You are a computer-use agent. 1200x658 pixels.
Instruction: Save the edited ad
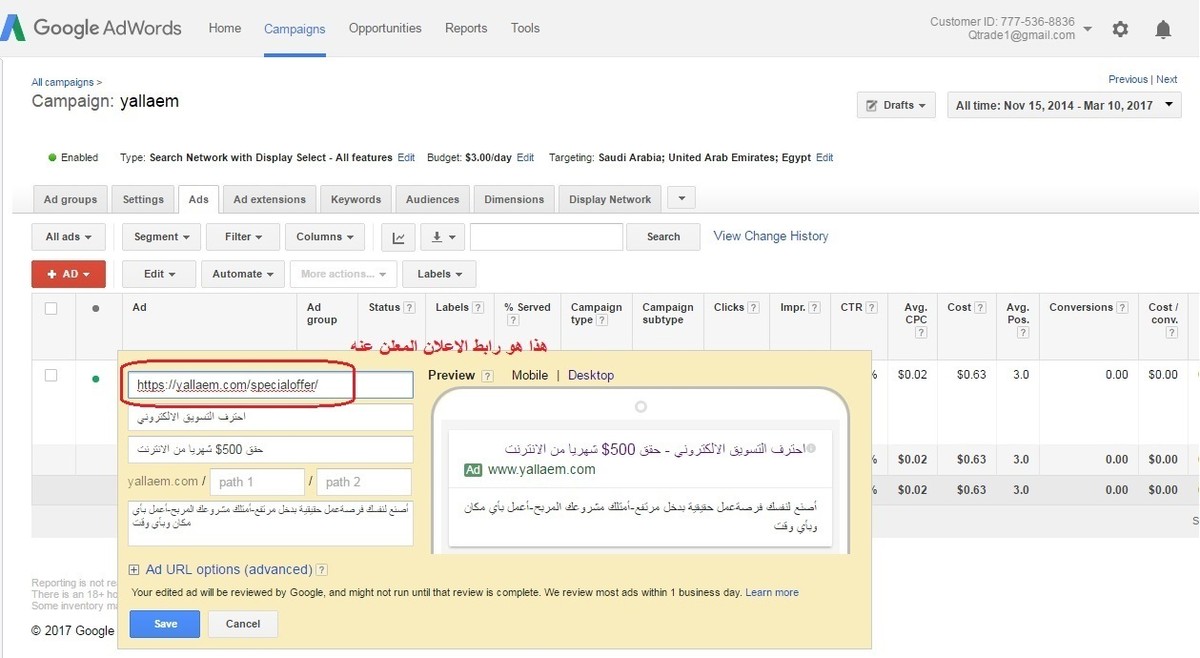coord(165,624)
